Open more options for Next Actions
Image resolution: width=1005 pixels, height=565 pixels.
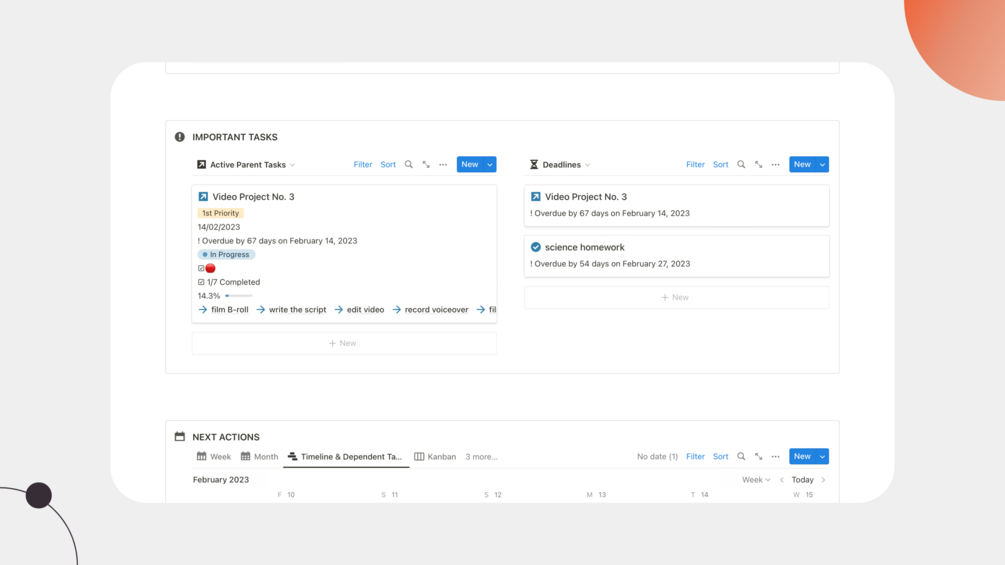(776, 457)
